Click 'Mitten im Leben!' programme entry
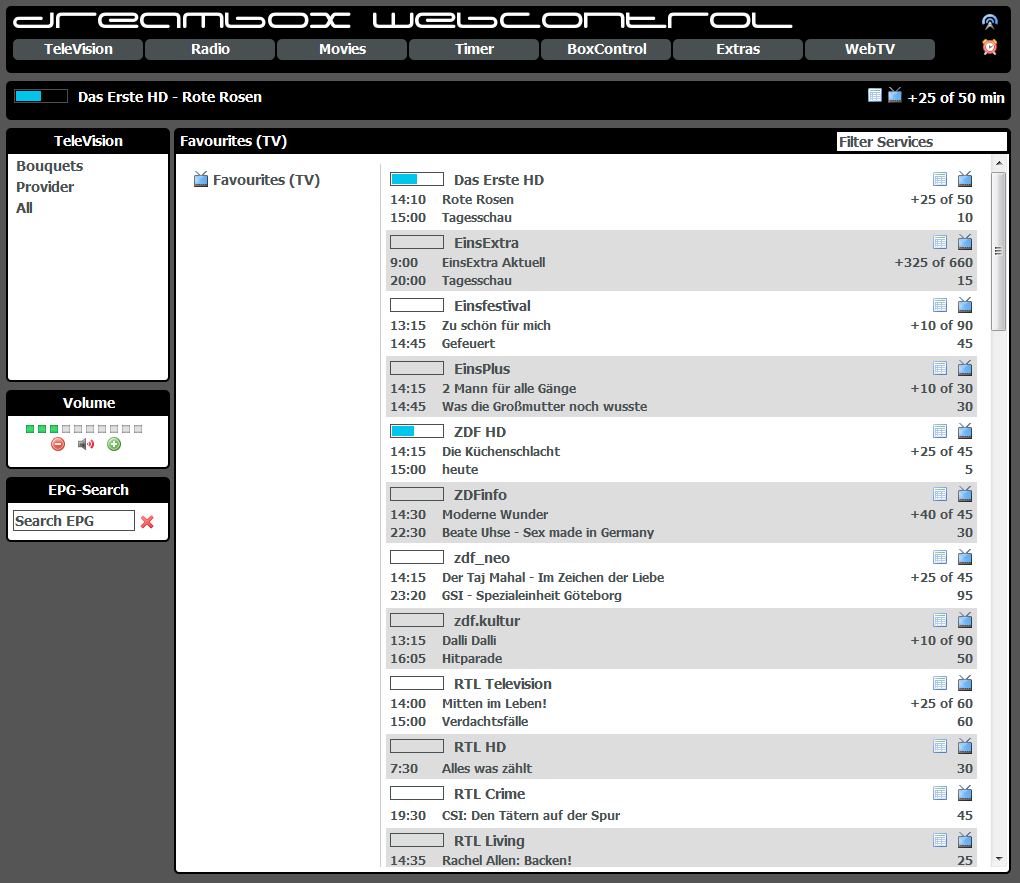The width and height of the screenshot is (1020, 883). (x=494, y=703)
